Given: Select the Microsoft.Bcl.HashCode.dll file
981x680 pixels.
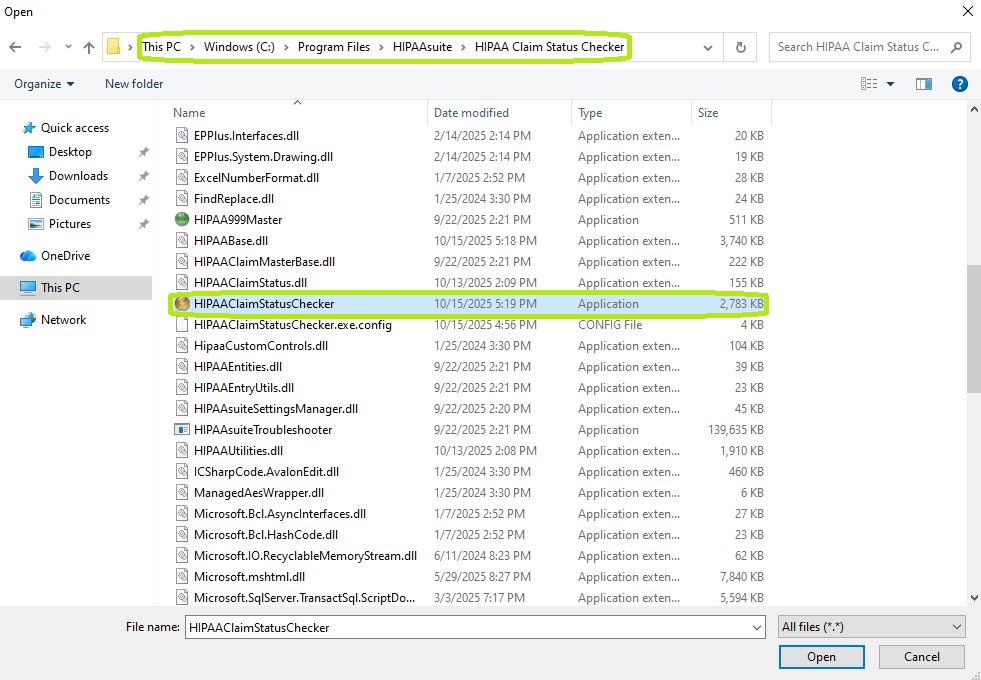Looking at the screenshot, I should pos(265,535).
